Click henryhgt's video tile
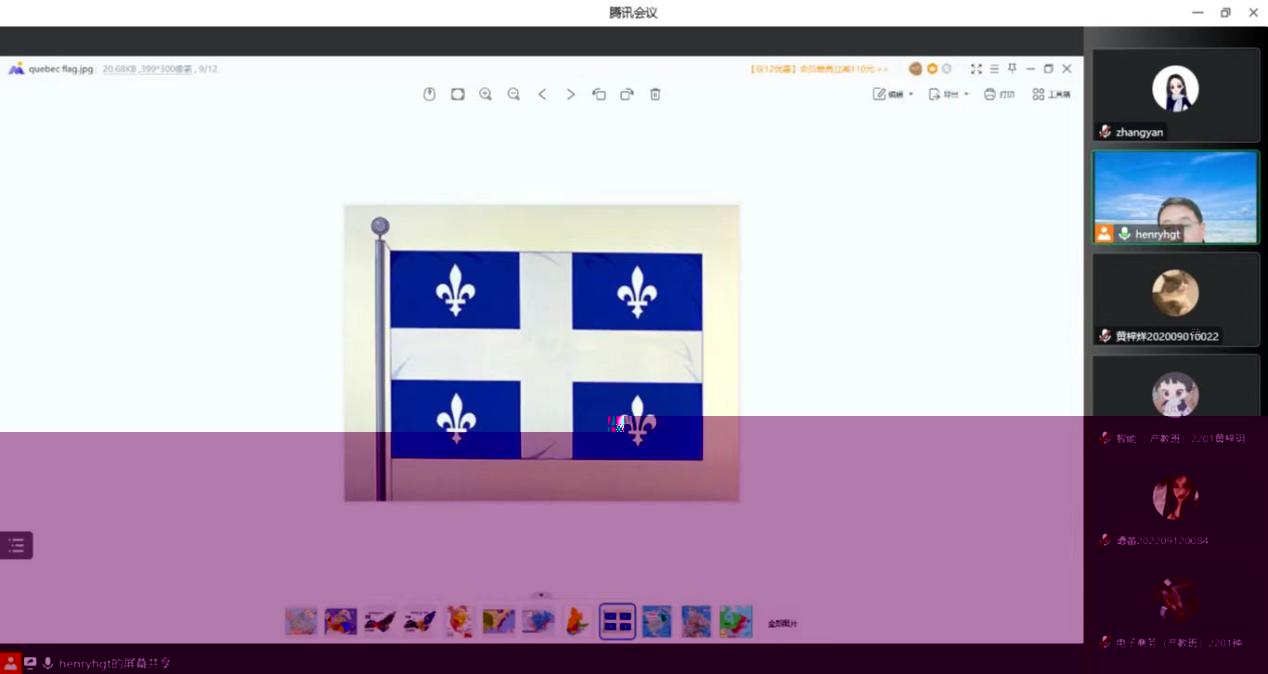Image resolution: width=1268 pixels, height=674 pixels. tap(1176, 197)
